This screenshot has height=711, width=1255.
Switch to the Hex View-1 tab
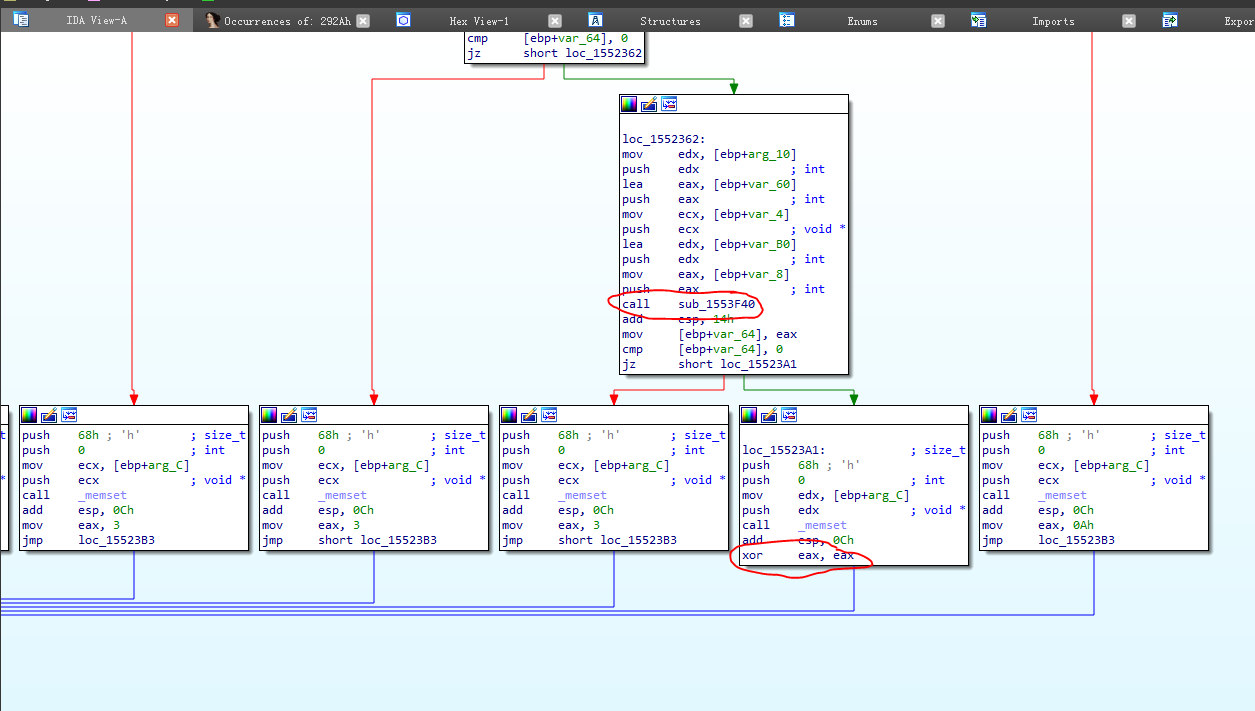(x=478, y=21)
